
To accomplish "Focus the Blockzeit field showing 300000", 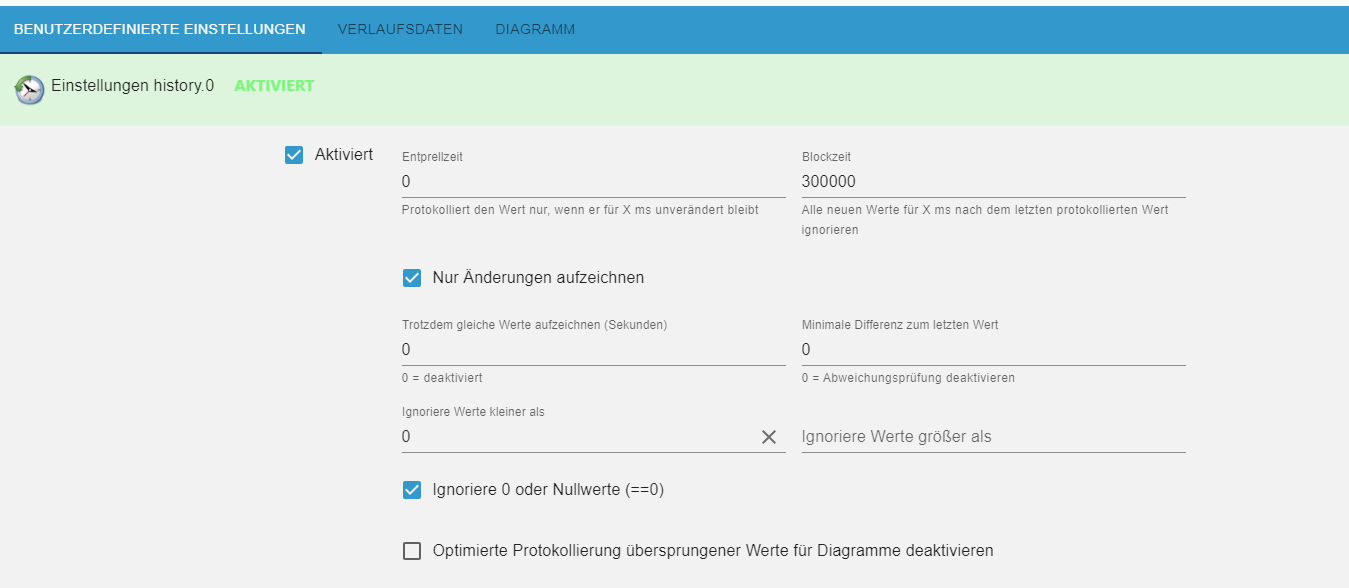I will click(992, 182).
